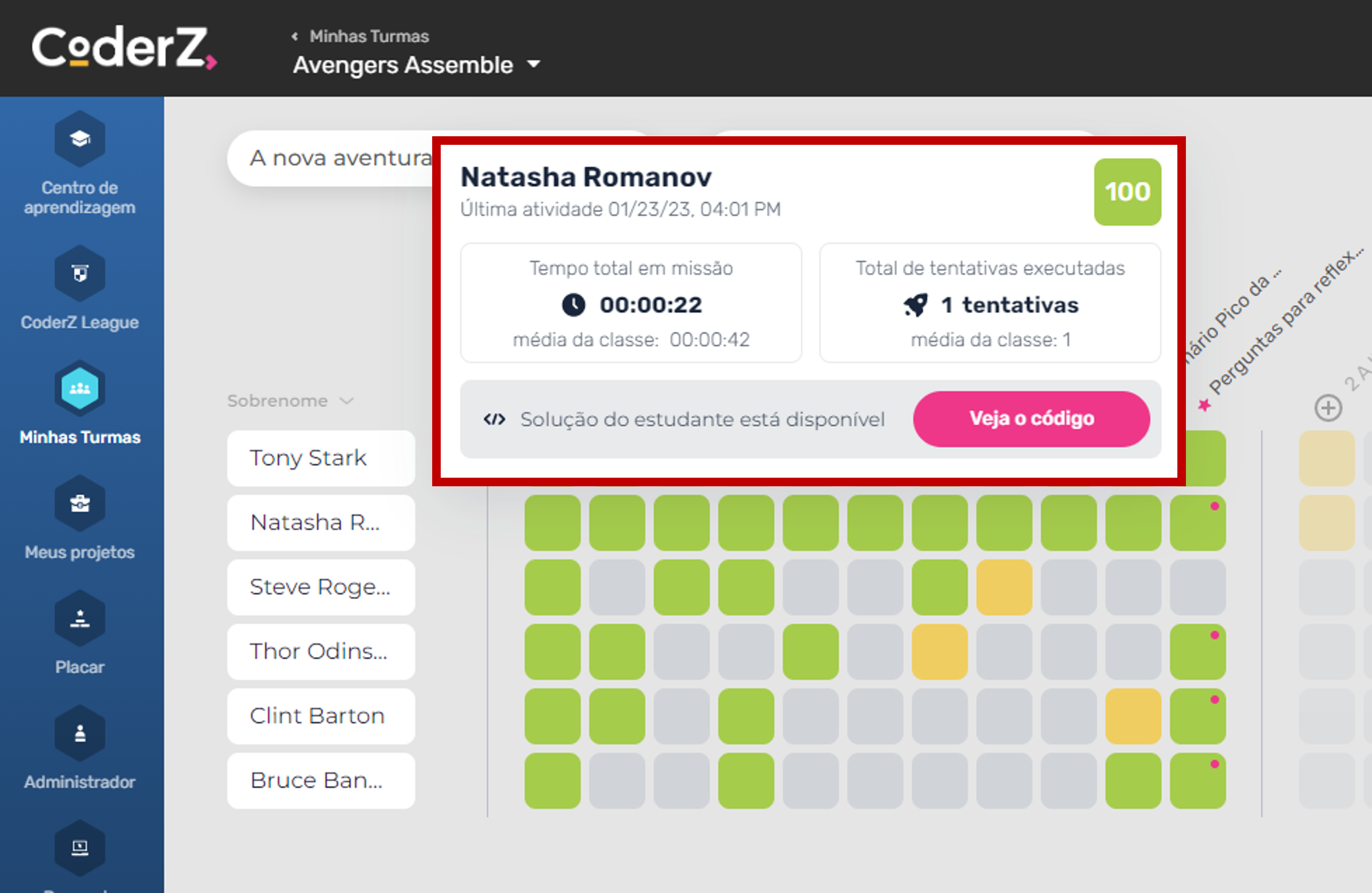Image resolution: width=1372 pixels, height=893 pixels.
Task: Click Tony Stark's beige cell in right section
Action: [1327, 458]
